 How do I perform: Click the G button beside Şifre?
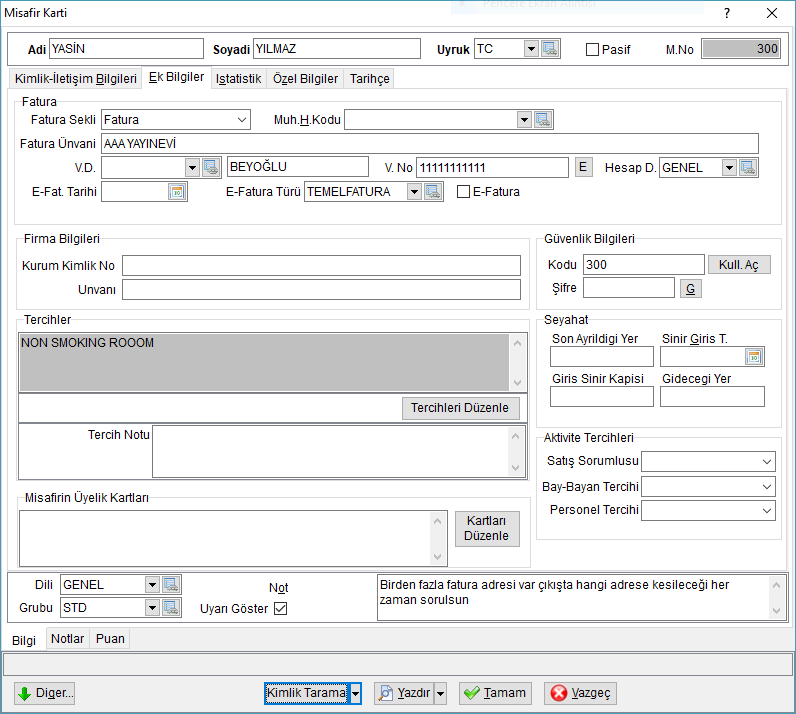click(x=690, y=288)
